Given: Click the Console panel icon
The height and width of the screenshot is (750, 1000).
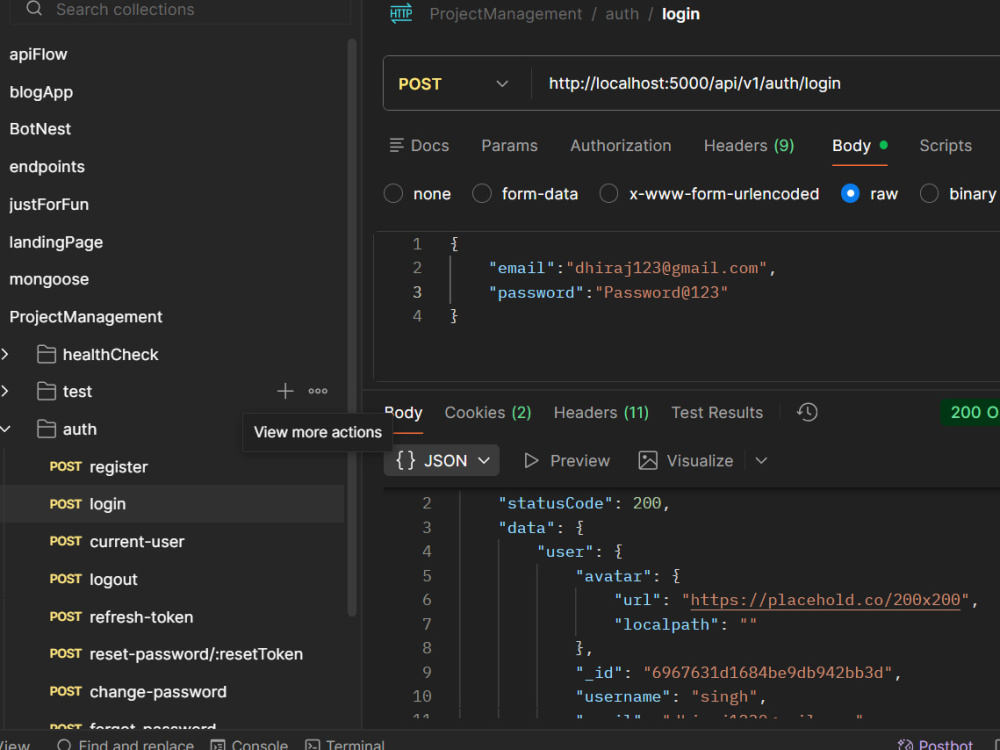Looking at the screenshot, I should click(217, 745).
